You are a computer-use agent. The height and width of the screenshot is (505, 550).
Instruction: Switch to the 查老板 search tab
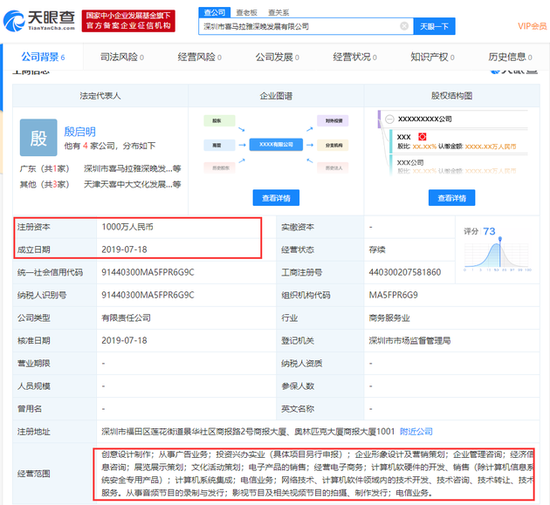point(246,13)
